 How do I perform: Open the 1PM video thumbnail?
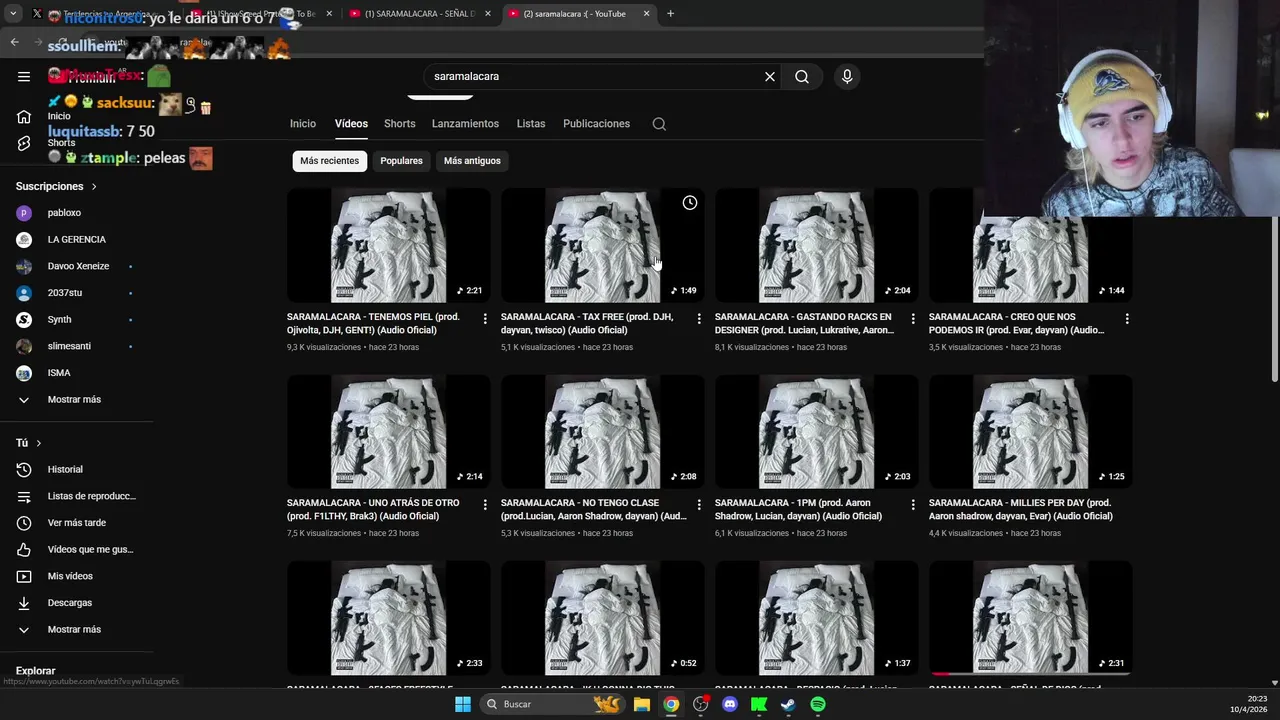[816, 432]
